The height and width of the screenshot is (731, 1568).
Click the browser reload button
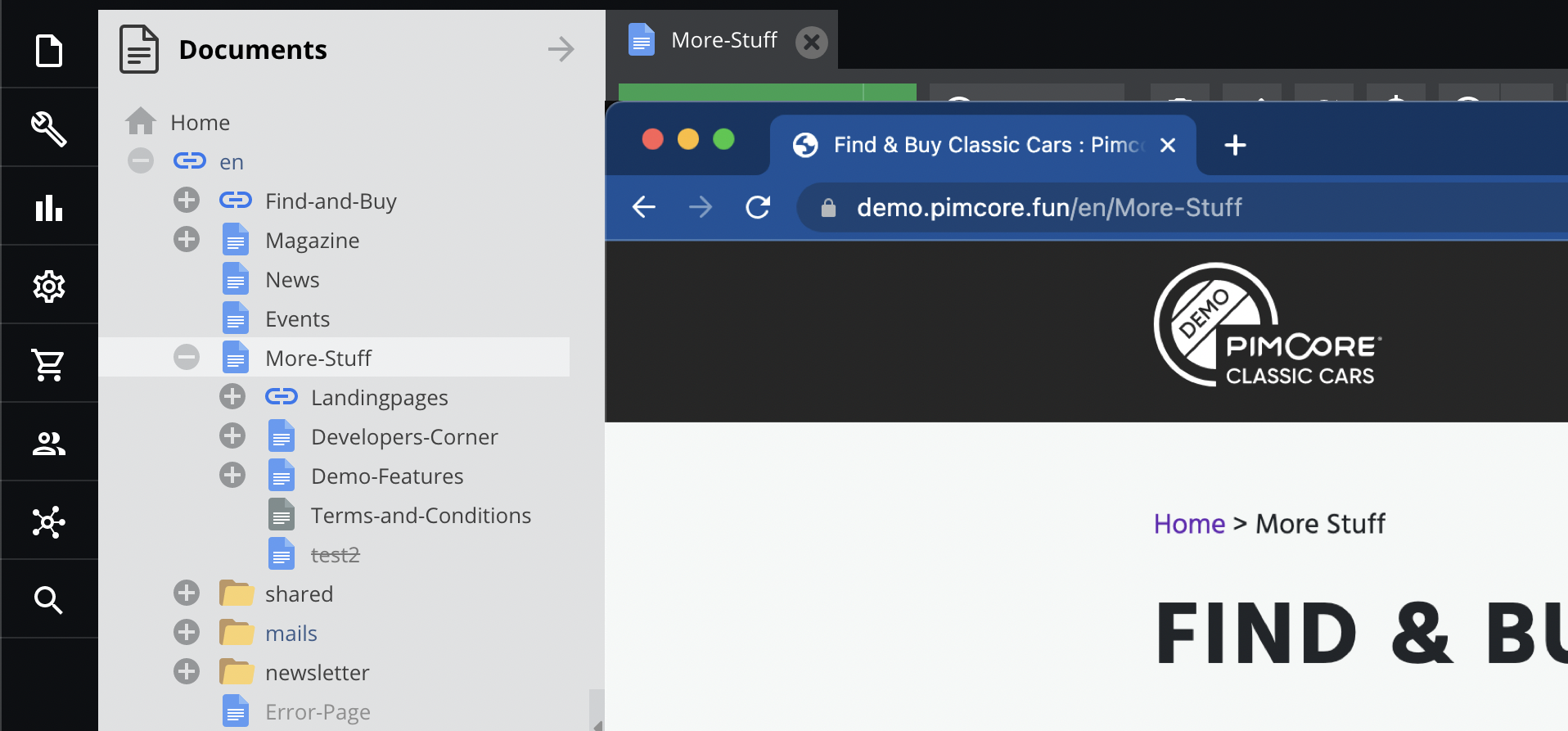(x=758, y=208)
